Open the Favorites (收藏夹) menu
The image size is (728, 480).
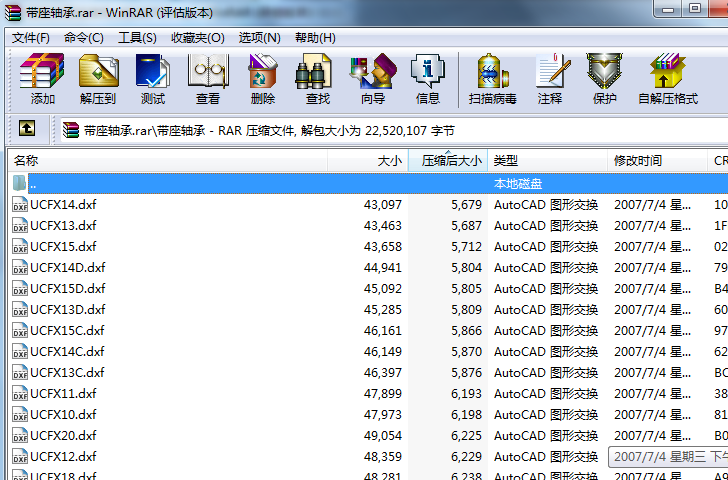(198, 38)
